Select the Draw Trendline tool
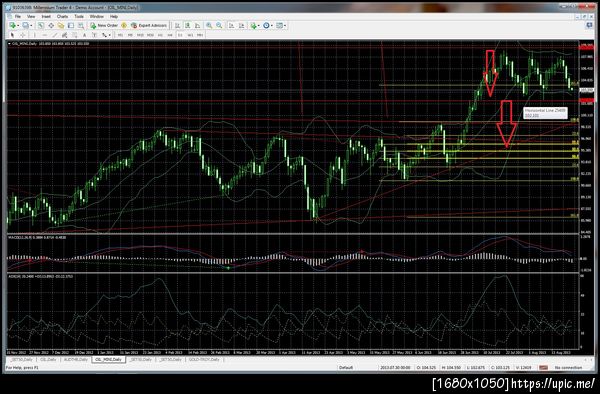The height and width of the screenshot is (394, 600). tap(55, 35)
